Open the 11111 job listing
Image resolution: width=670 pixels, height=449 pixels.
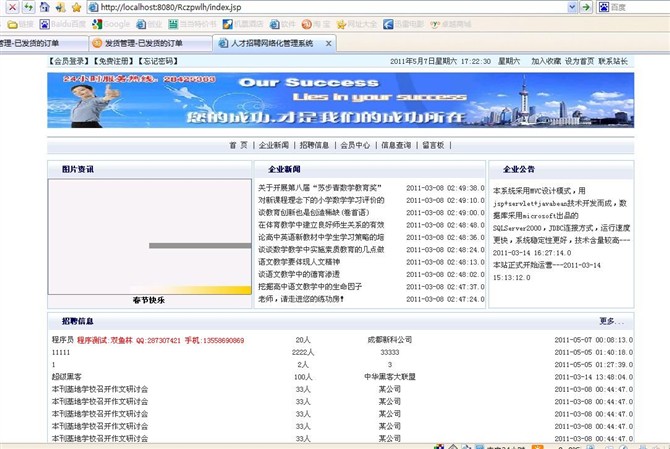coord(61,352)
